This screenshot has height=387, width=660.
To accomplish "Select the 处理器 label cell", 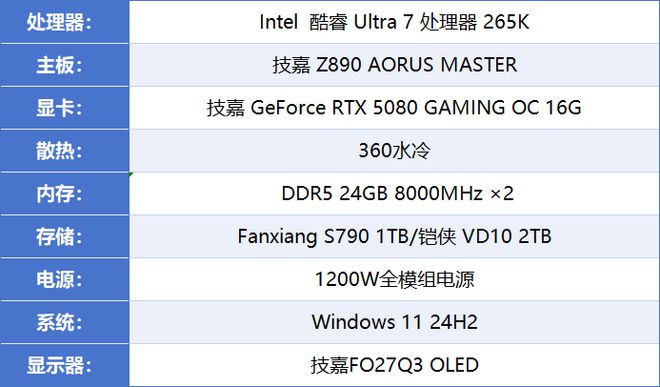I will click(x=64, y=21).
